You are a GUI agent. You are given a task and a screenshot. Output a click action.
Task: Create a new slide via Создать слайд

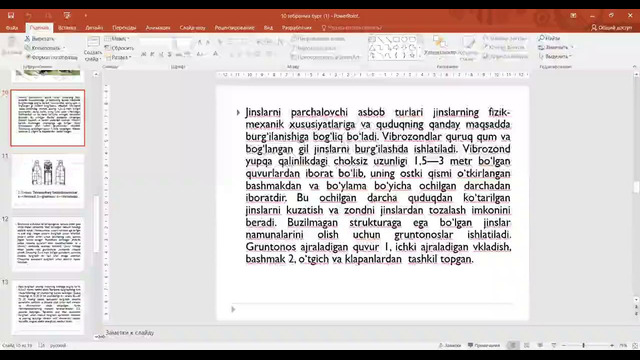tap(93, 49)
